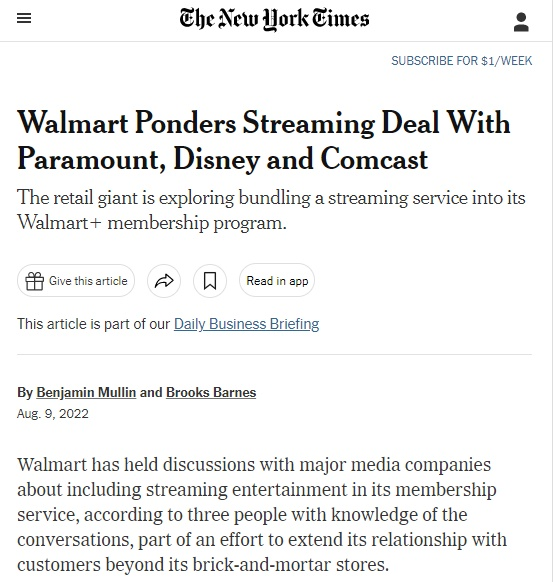Share article via the arrow icon
Screen dimensions: 553x582
point(164,281)
